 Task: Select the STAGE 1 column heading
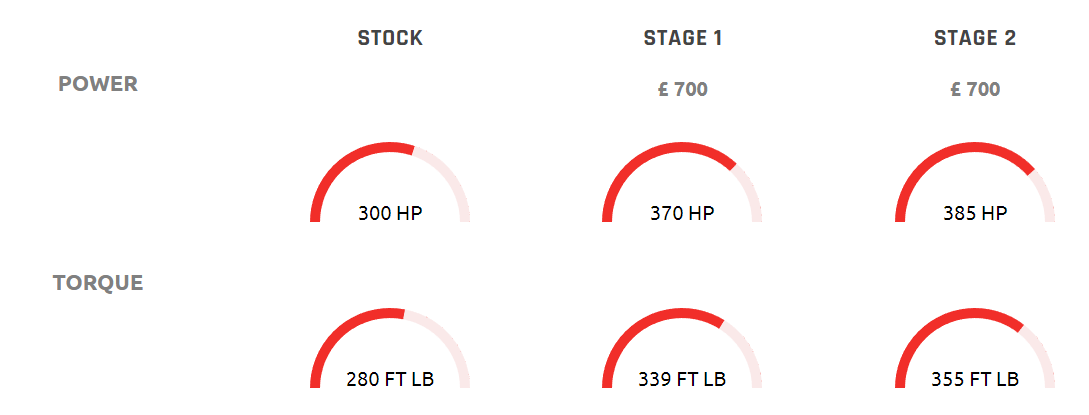[683, 38]
